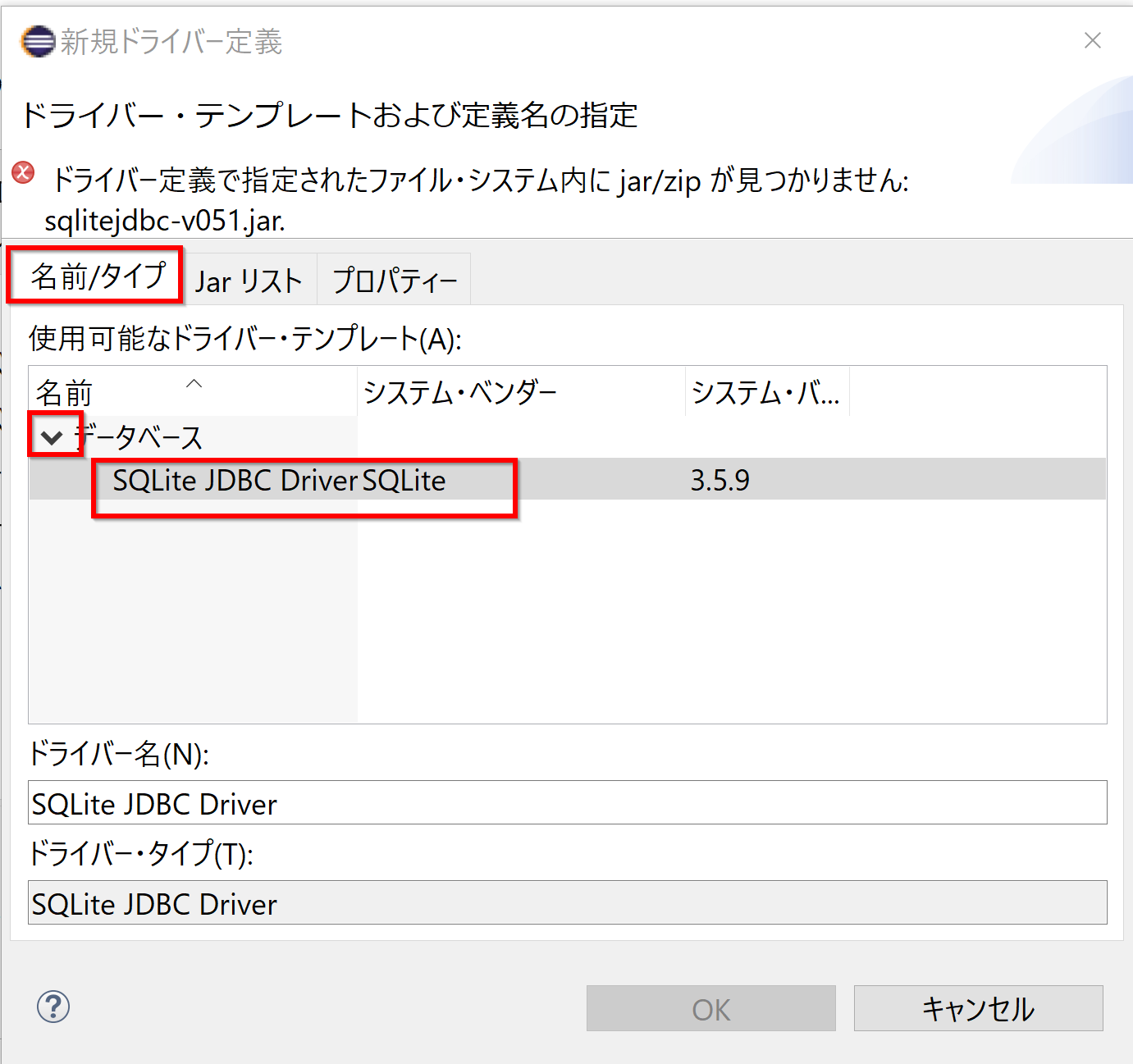This screenshot has width=1133, height=1064.
Task: Click the 使用可能なドライバー・テンプレート(A) label
Action: click(245, 338)
